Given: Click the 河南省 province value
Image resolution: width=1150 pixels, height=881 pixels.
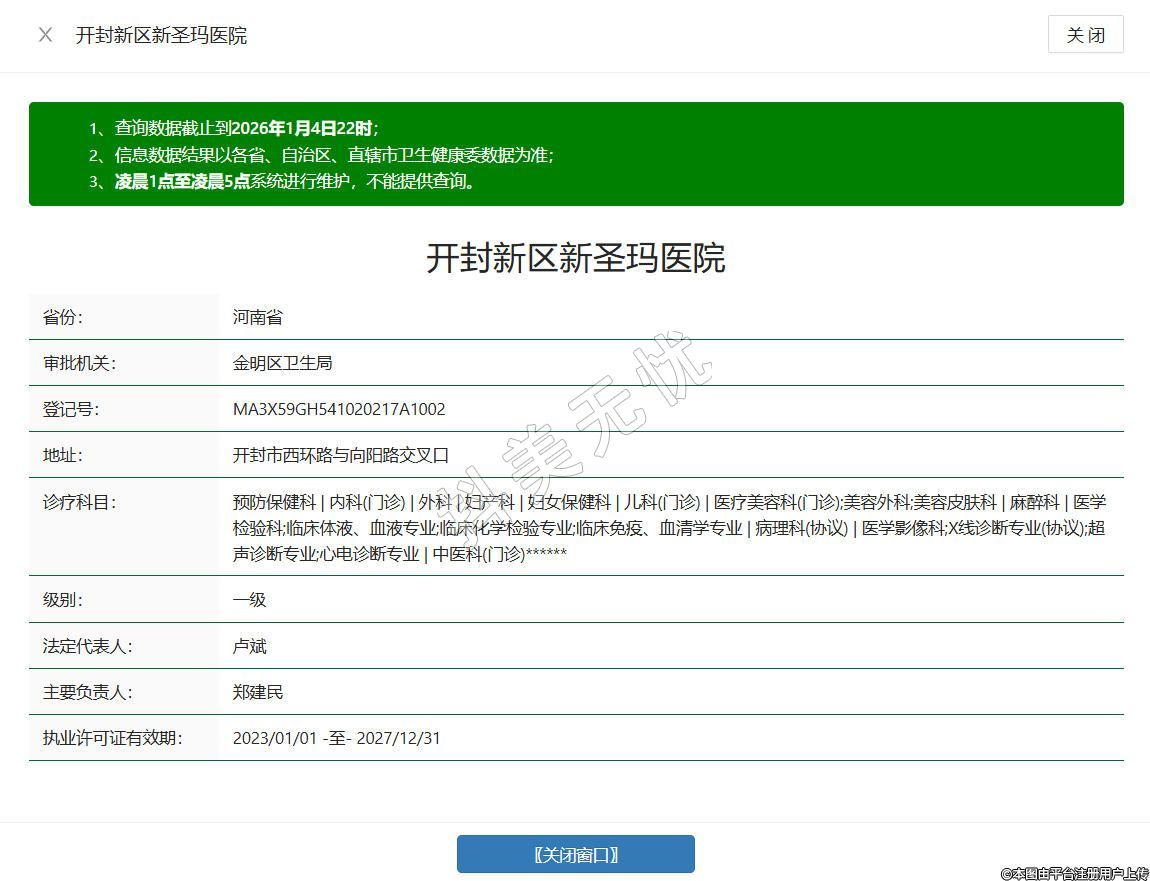Looking at the screenshot, I should click(x=258, y=317).
